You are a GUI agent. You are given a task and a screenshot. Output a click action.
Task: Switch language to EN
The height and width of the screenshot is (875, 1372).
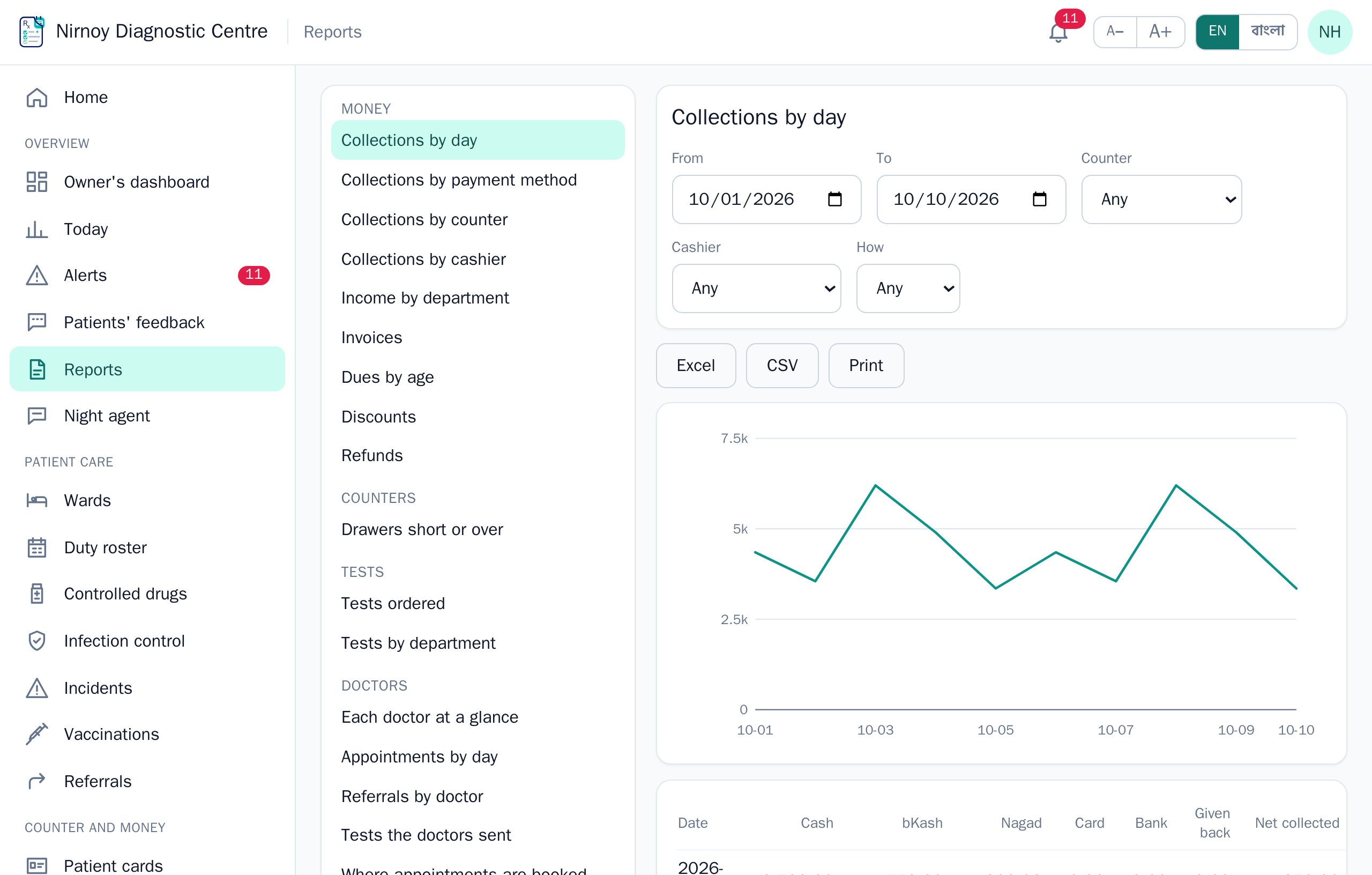(1217, 31)
